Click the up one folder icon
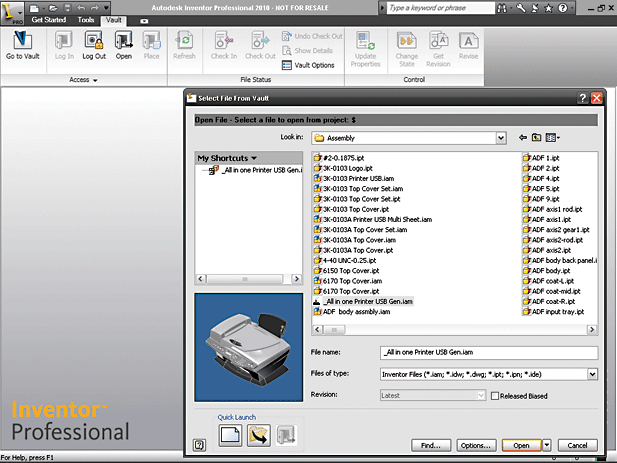This screenshot has height=463, width=617. point(536,137)
